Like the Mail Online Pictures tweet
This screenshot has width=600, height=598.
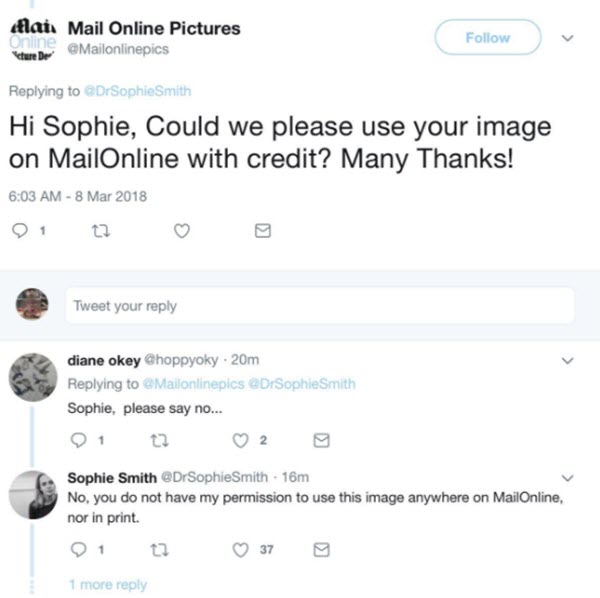coord(181,231)
